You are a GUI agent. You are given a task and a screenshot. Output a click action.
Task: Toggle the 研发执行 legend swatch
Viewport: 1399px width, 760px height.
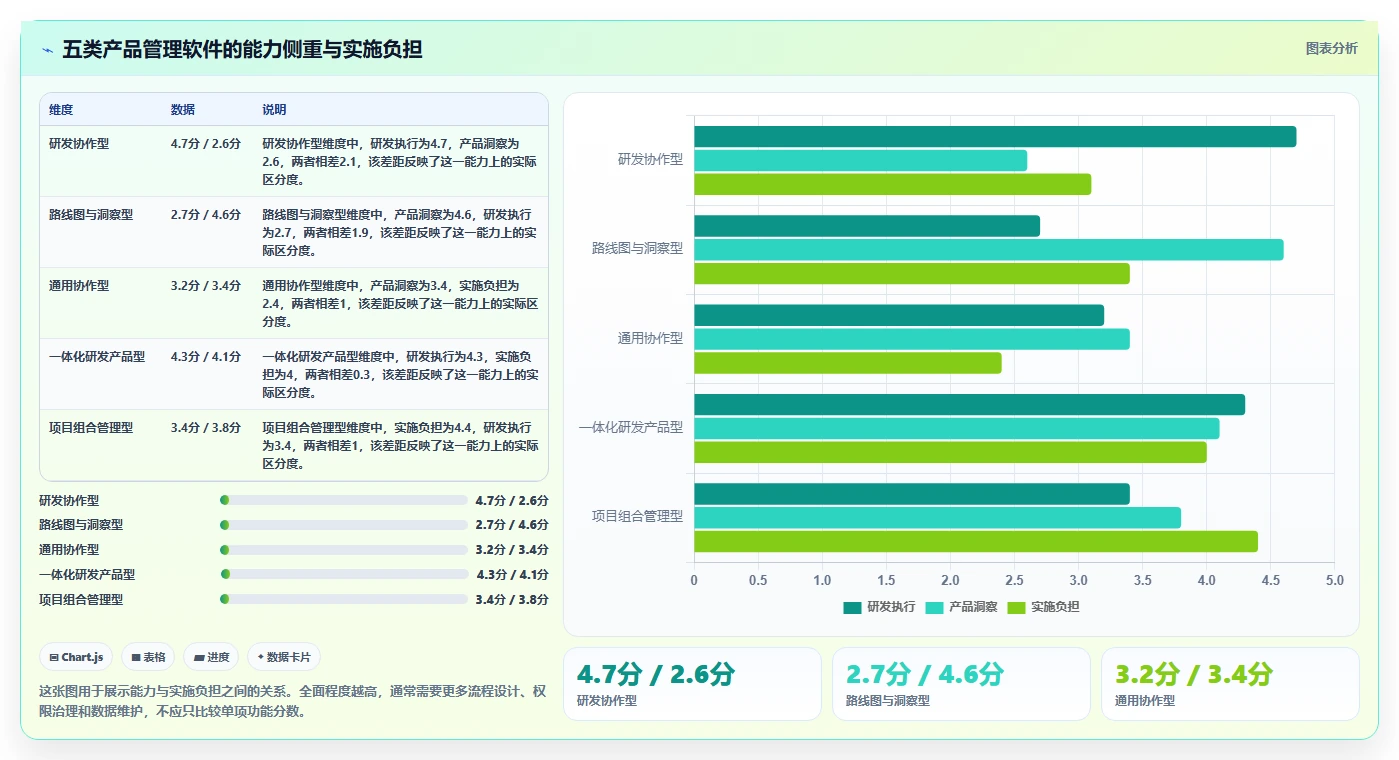(x=852, y=607)
